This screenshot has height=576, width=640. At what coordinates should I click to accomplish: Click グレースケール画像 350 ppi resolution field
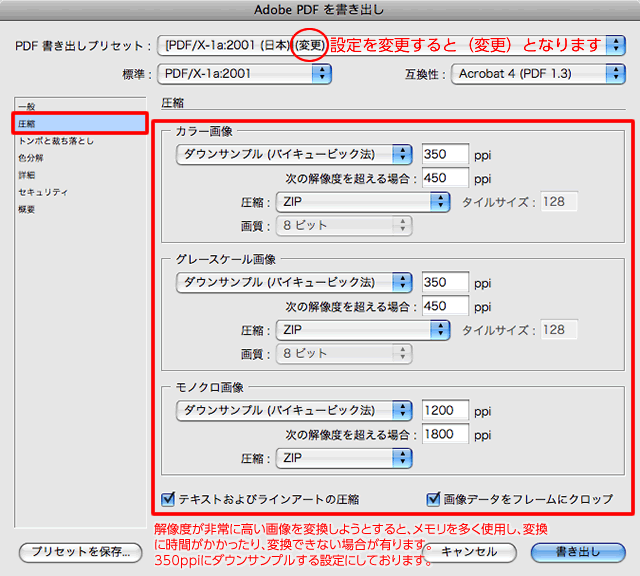(445, 282)
